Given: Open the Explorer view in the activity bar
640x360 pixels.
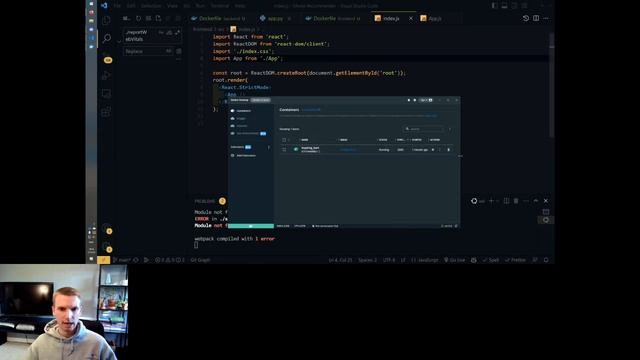Looking at the screenshot, I should [x=106, y=20].
